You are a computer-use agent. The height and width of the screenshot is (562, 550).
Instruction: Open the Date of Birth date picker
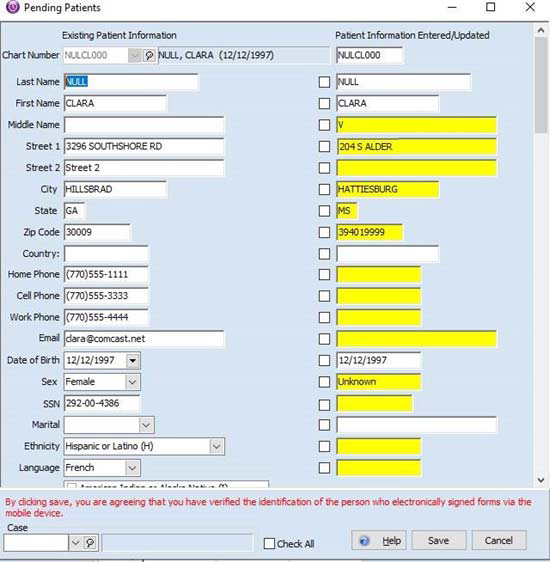pyautogui.click(x=133, y=360)
